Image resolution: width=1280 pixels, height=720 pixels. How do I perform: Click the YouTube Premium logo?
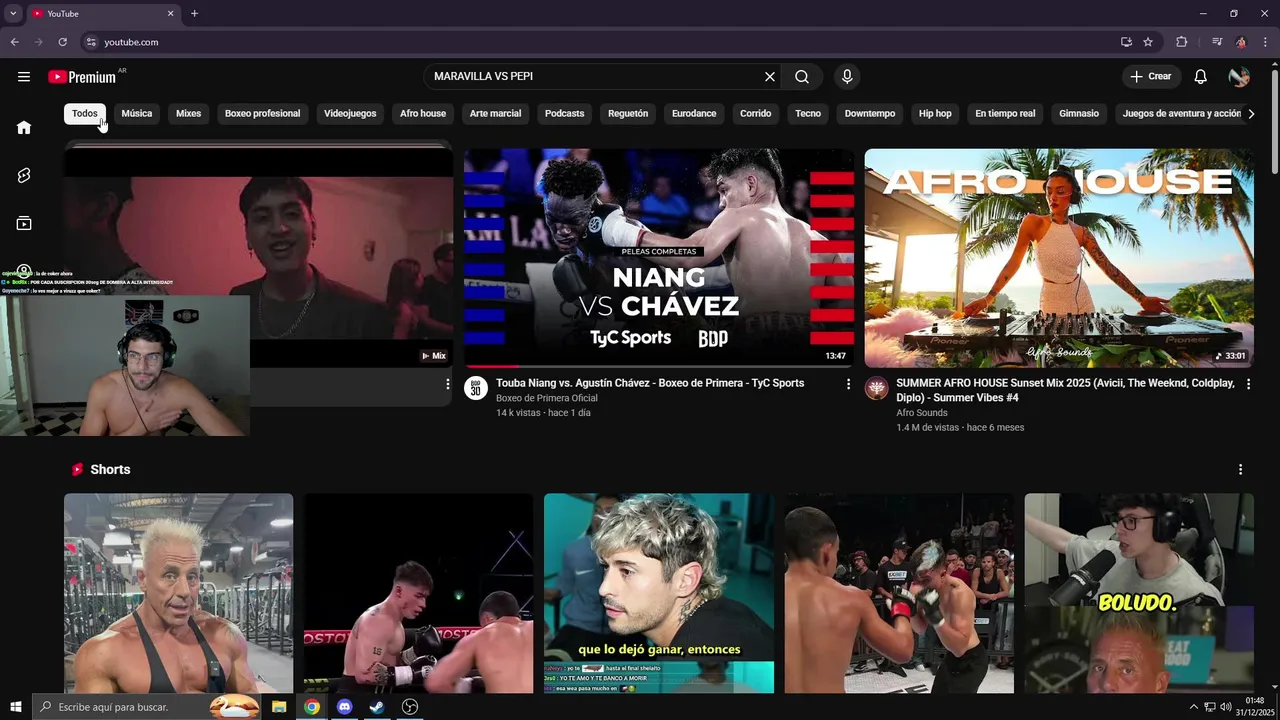pyautogui.click(x=84, y=77)
